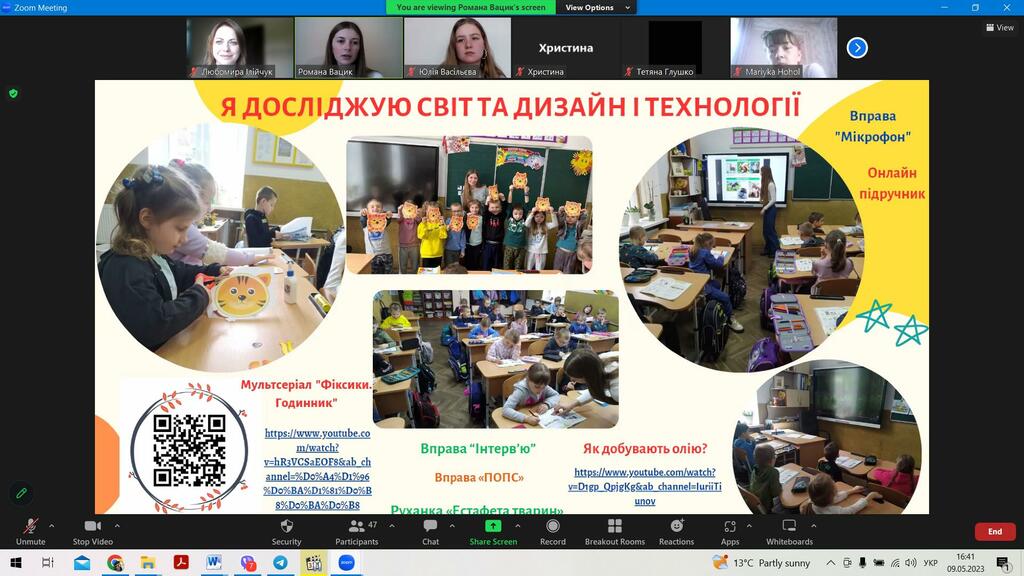This screenshot has width=1024, height=576.
Task: Click the green annotation pencil icon
Action: (x=22, y=493)
